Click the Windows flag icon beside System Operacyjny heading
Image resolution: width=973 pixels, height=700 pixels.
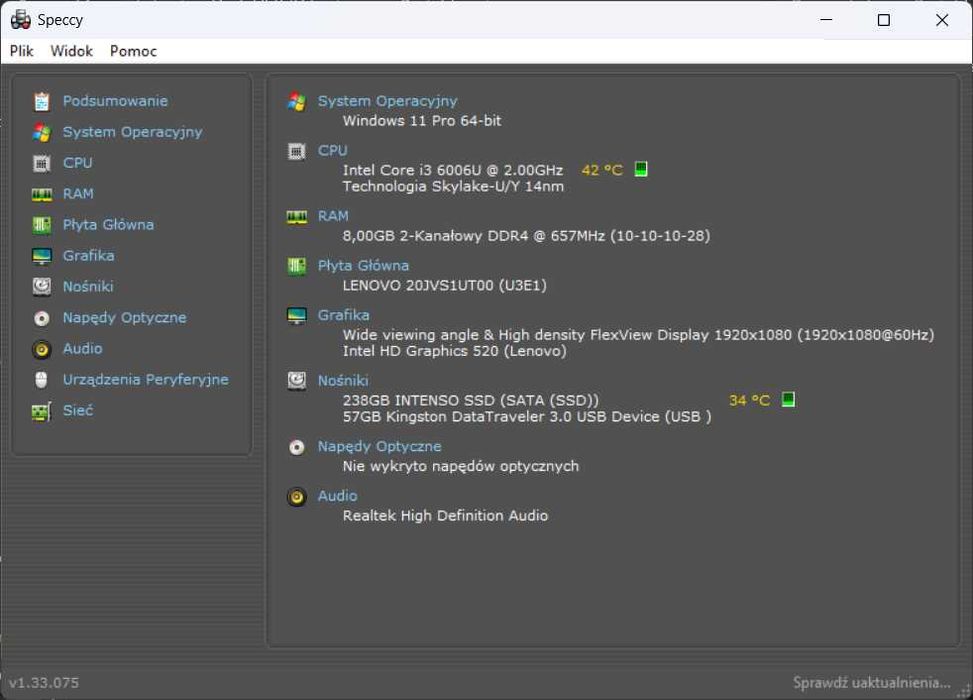297,102
